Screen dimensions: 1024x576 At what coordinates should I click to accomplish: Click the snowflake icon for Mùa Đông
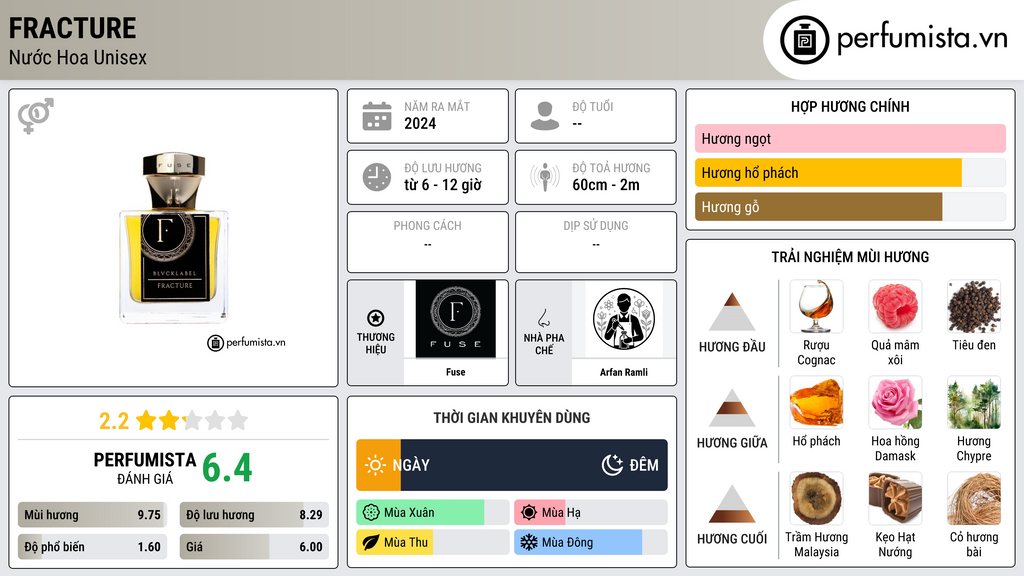[529, 542]
